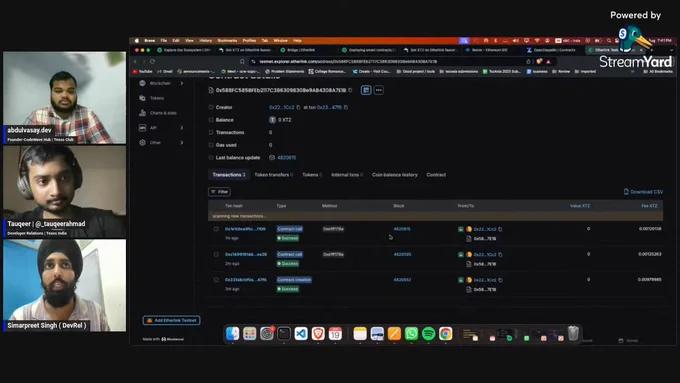Copy the creation txn hash 0x23...47f6
This screenshot has height=383, width=680.
coord(346,107)
